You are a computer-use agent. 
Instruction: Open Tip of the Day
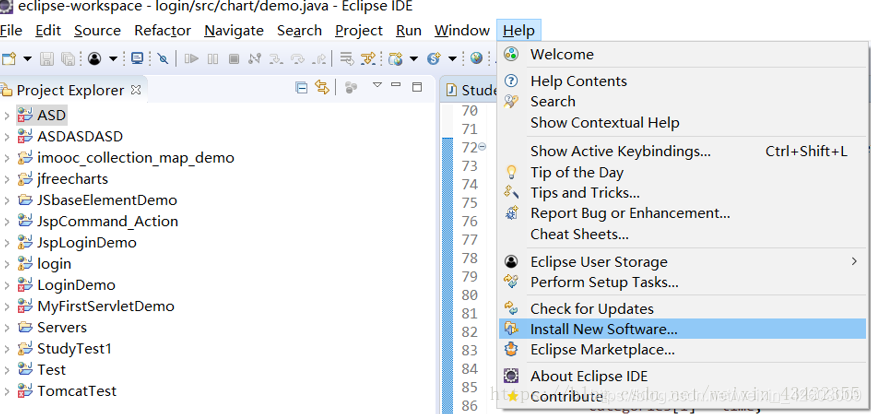pyautogui.click(x=683, y=172)
